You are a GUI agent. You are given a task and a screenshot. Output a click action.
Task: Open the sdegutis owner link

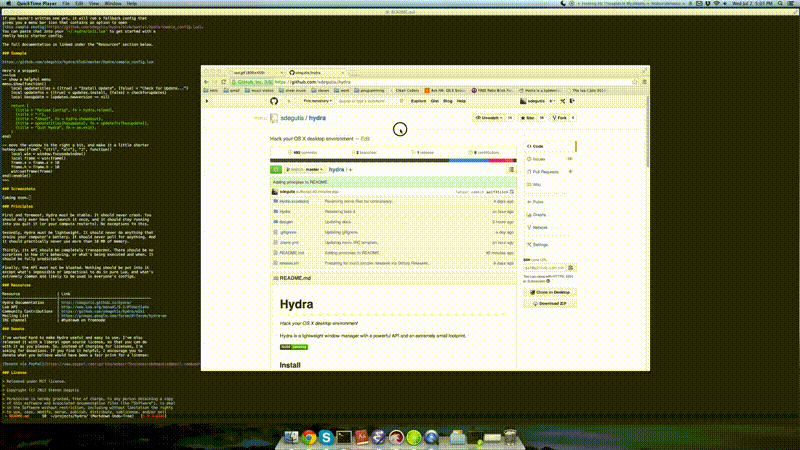pos(291,118)
